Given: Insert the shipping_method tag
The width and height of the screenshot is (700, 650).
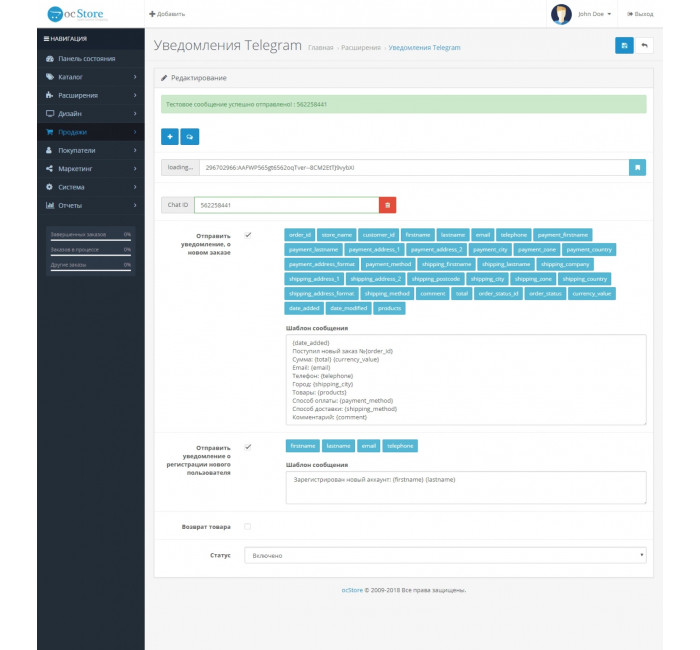Looking at the screenshot, I should click(x=387, y=294).
